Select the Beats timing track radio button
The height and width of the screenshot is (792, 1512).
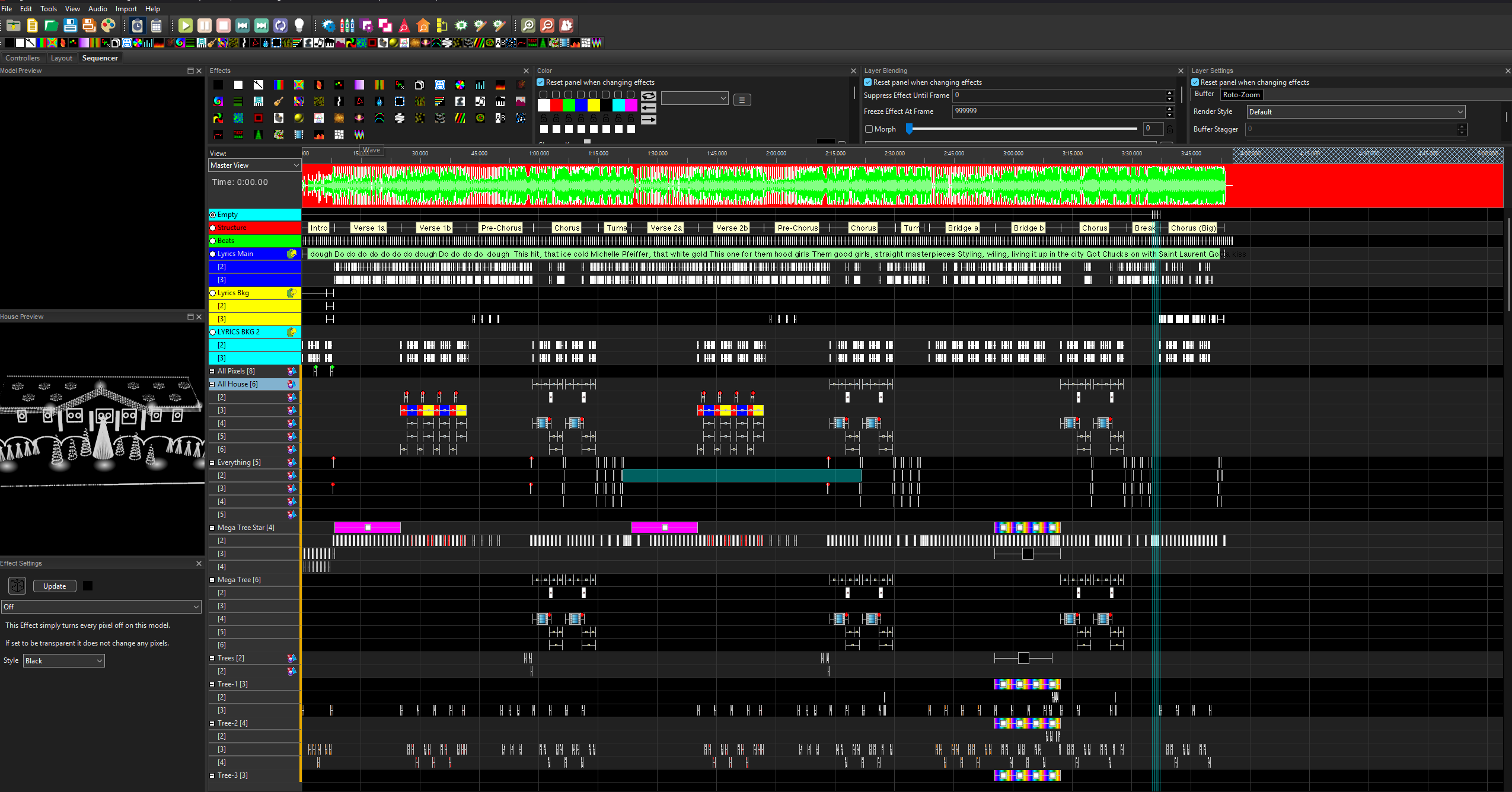tap(213, 241)
